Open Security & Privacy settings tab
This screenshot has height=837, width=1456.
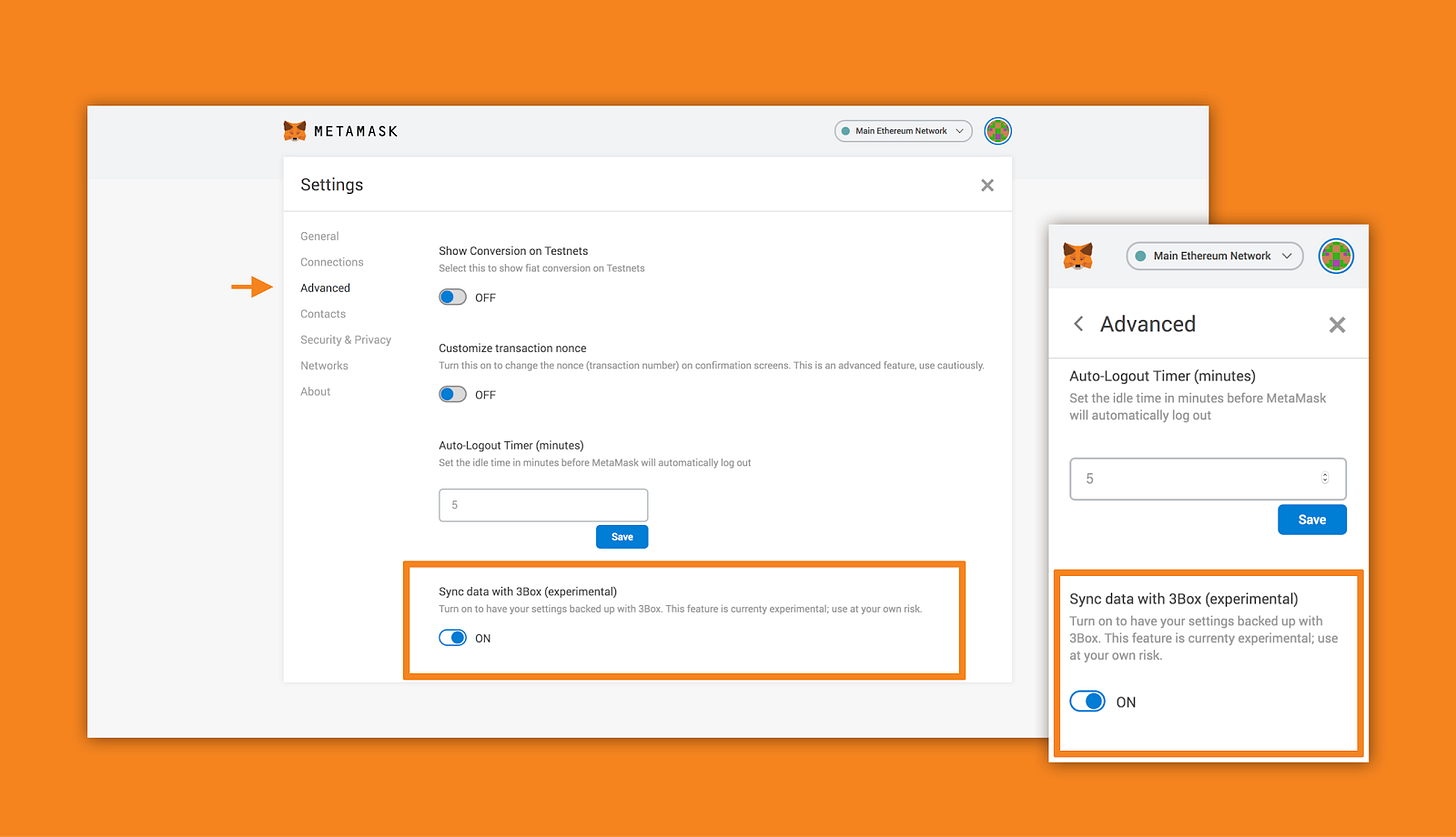[346, 340]
